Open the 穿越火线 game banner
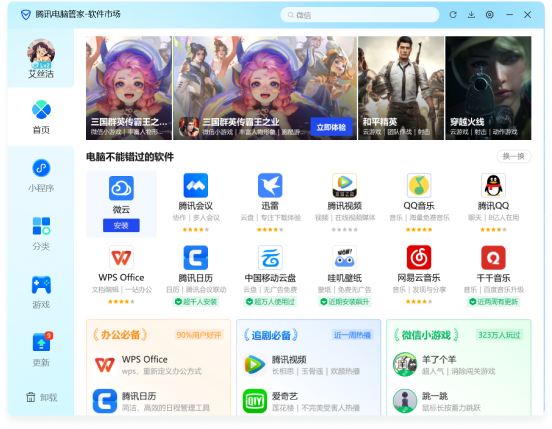Image resolution: width=552 pixels, height=429 pixels. (488, 88)
